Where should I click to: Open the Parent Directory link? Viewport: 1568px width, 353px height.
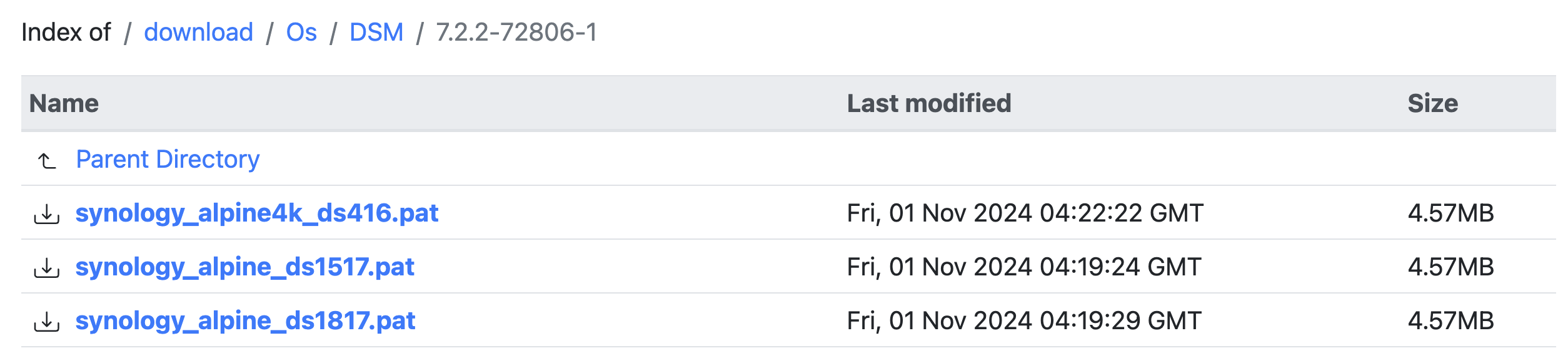pyautogui.click(x=168, y=160)
